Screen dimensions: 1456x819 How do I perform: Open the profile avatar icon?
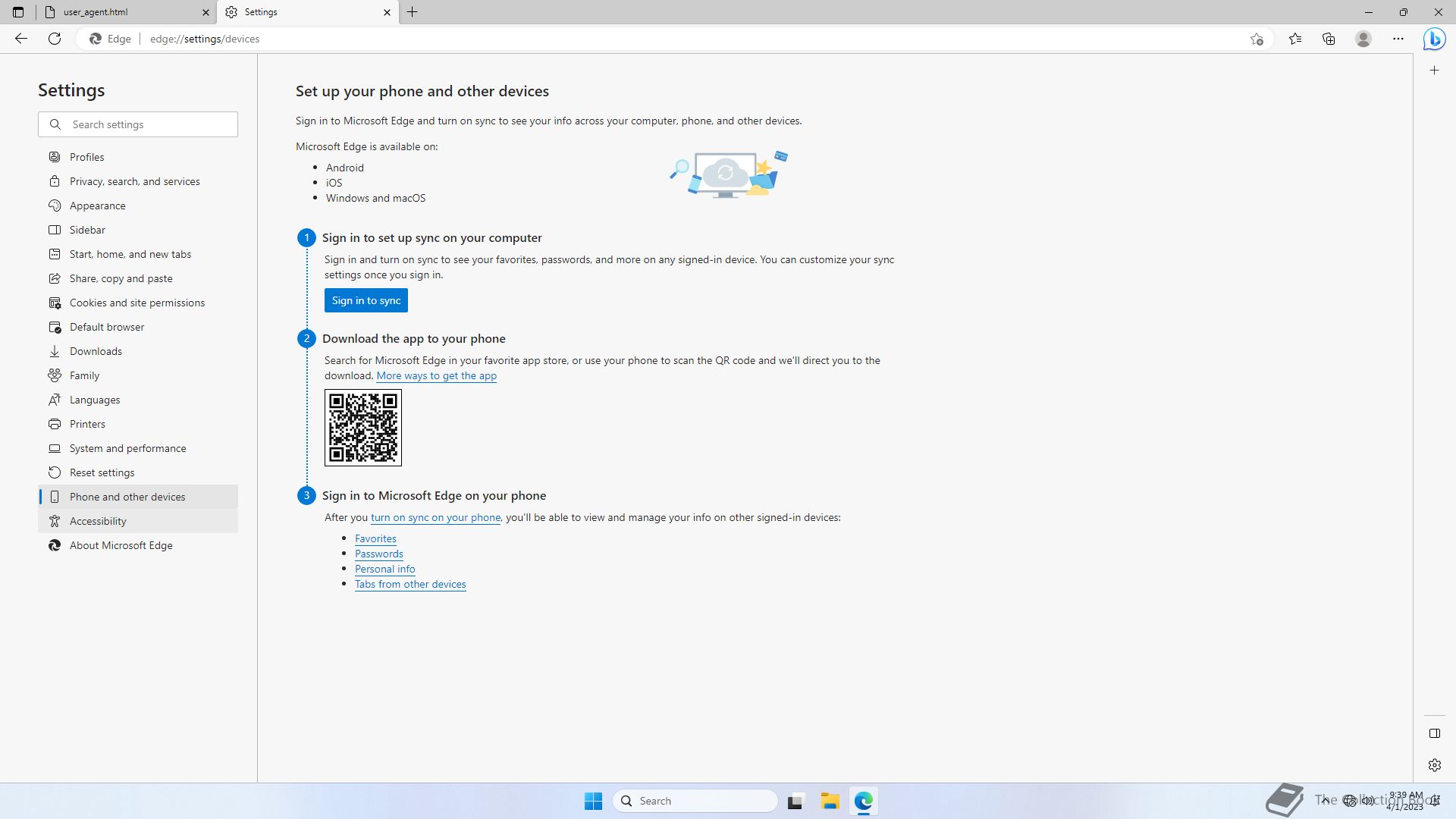coord(1363,39)
